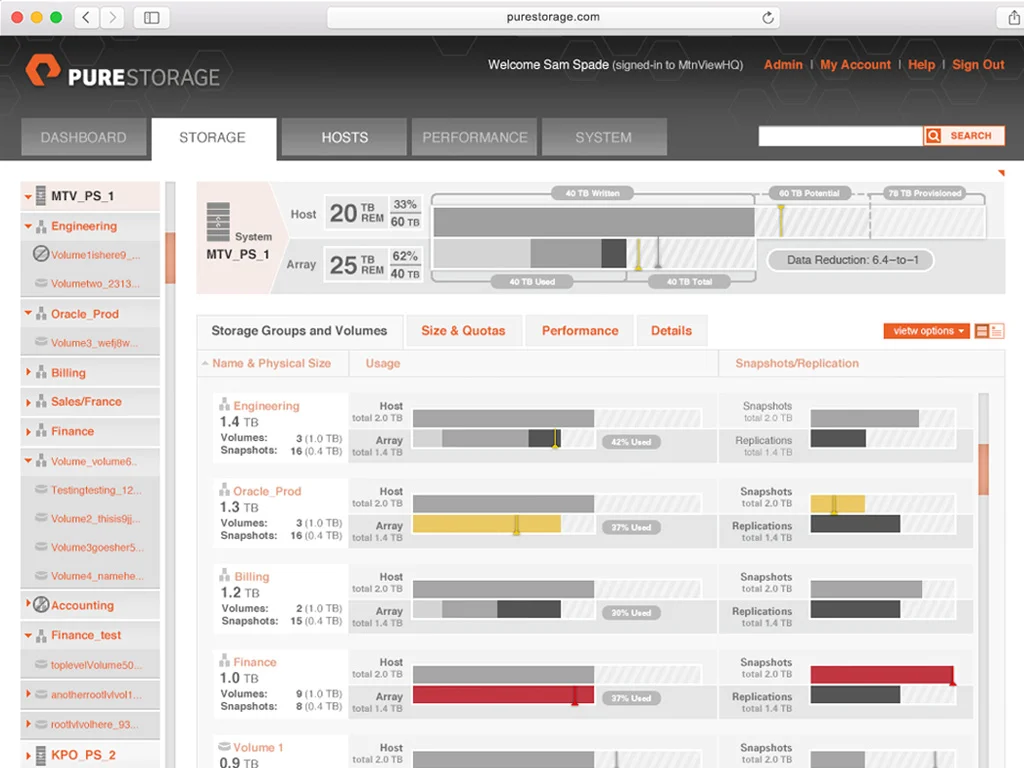Expand the Sales/France tree node
The image size is (1024, 768).
(x=28, y=402)
